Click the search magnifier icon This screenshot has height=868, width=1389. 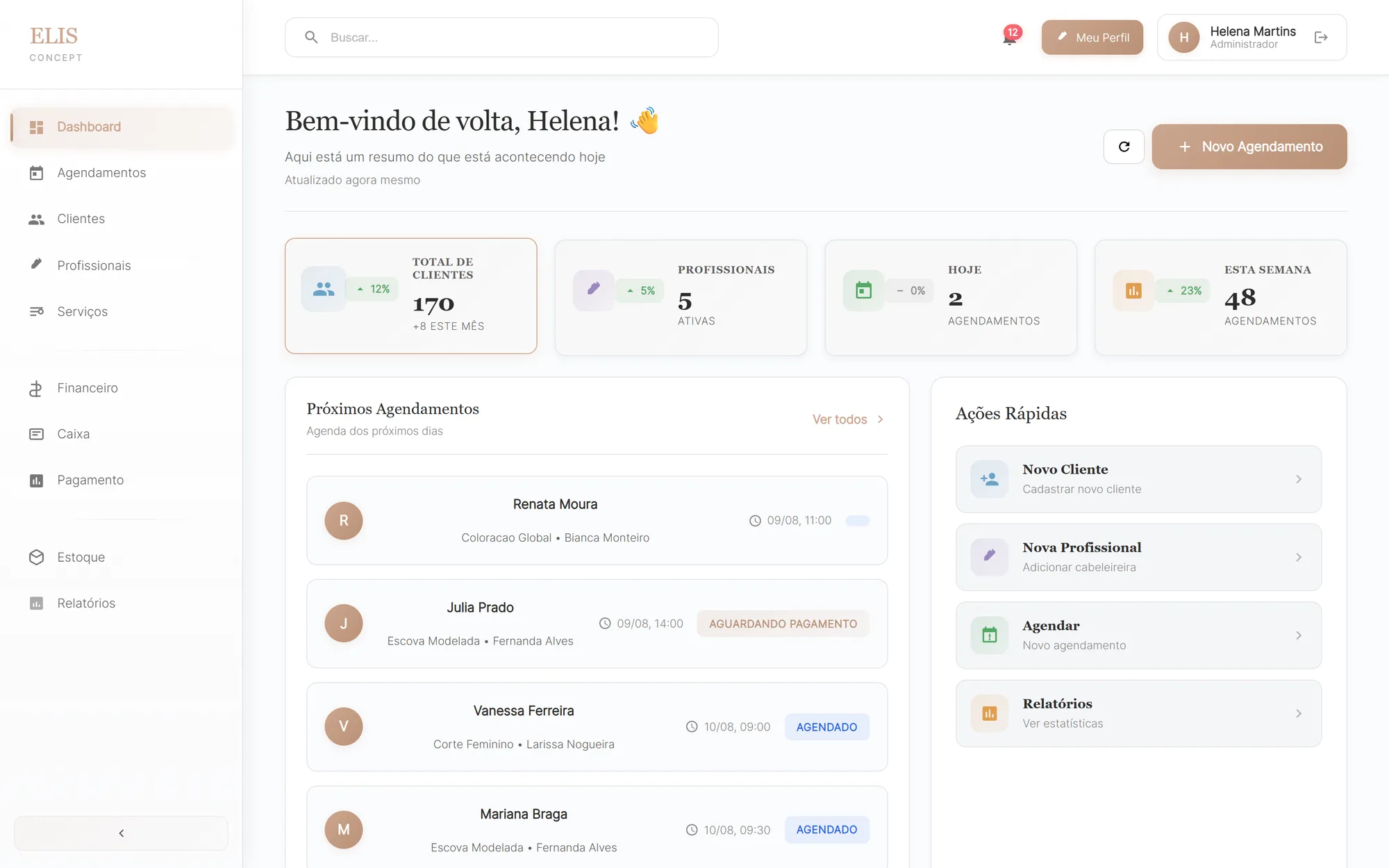(312, 37)
